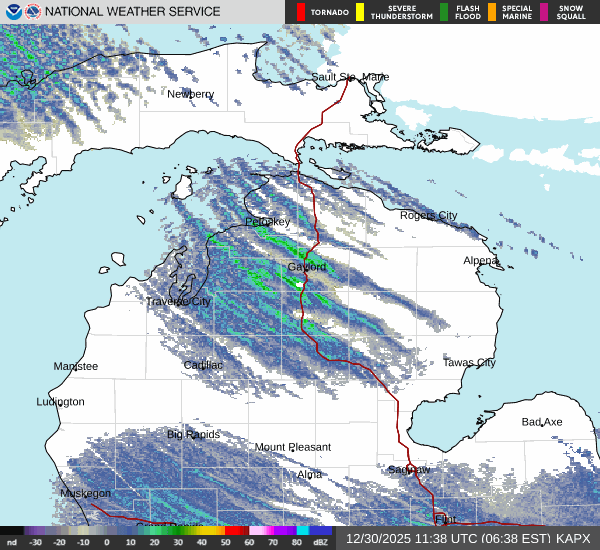600x550 pixels.
Task: Click the red Tornado legend swatch
Action: tap(301, 12)
